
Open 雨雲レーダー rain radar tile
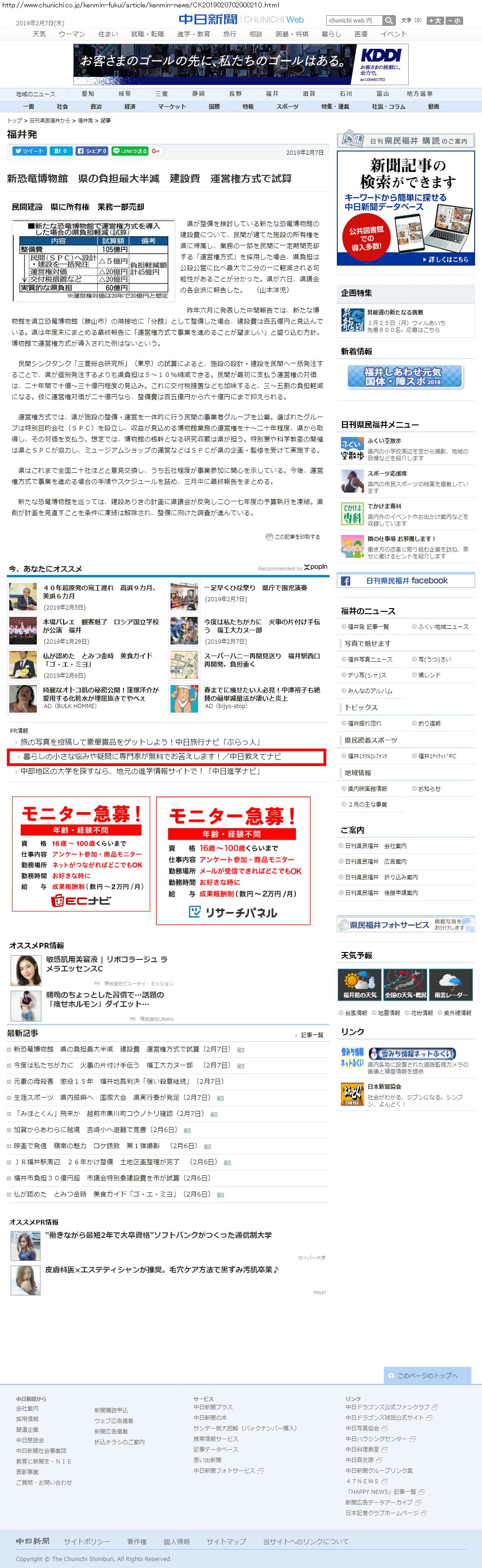point(451,984)
